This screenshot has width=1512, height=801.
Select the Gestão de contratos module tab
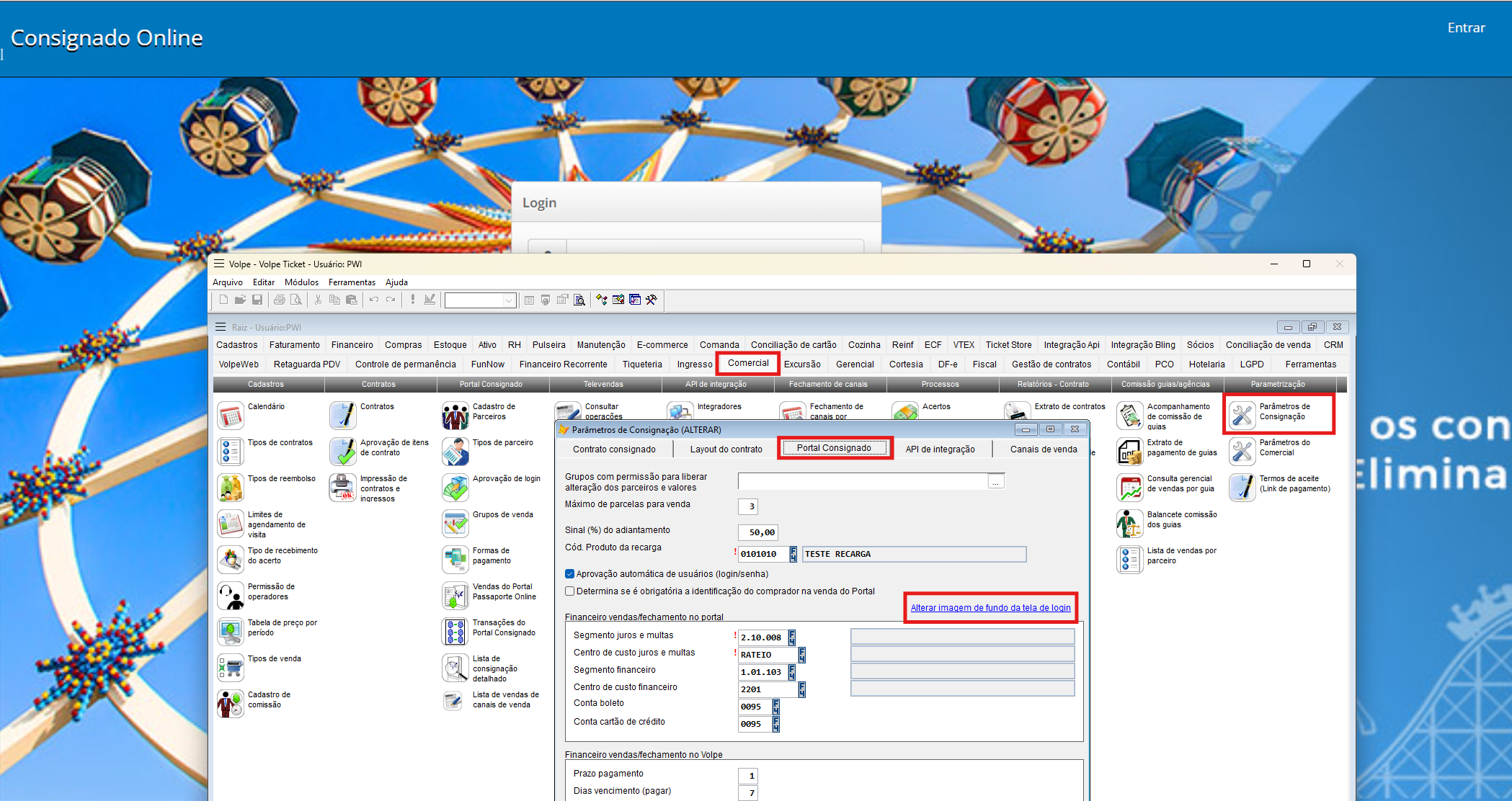pos(1051,364)
